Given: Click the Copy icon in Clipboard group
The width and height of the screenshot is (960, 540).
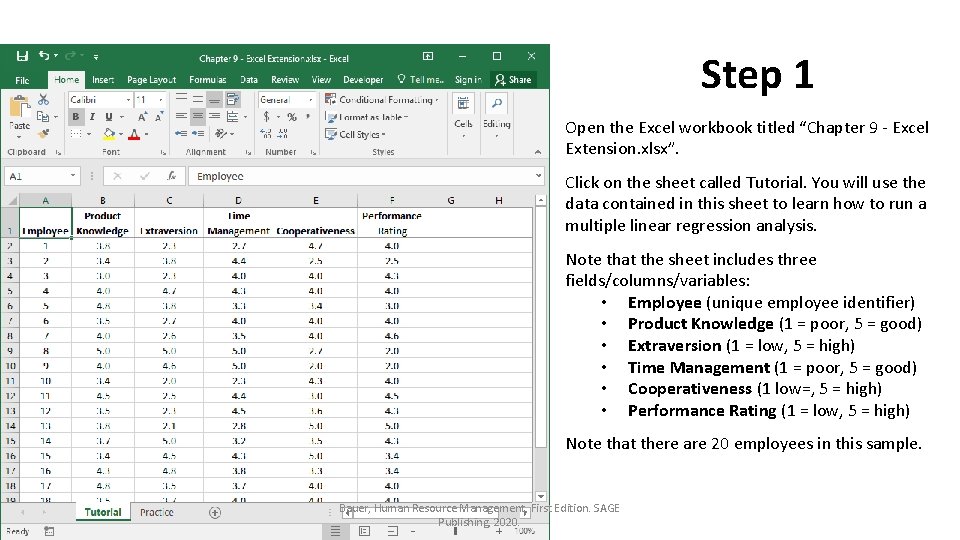Looking at the screenshot, I should point(43,116).
